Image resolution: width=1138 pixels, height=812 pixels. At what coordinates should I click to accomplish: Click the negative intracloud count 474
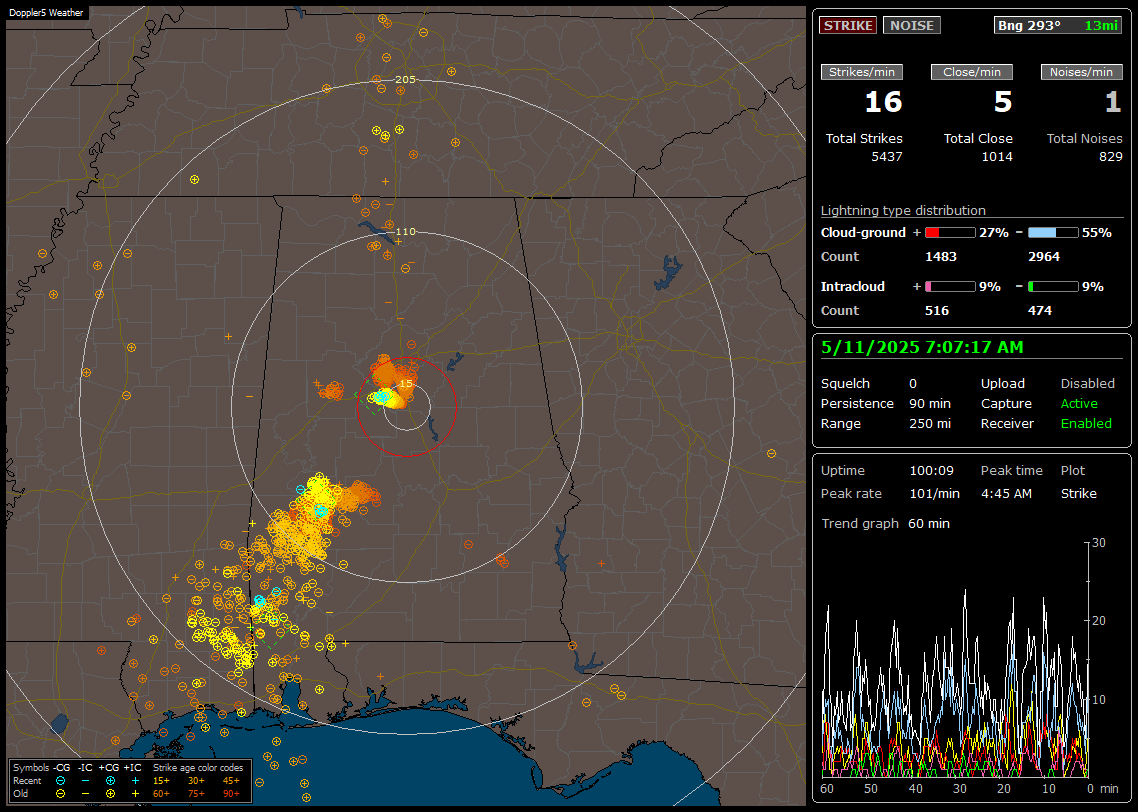(1040, 311)
